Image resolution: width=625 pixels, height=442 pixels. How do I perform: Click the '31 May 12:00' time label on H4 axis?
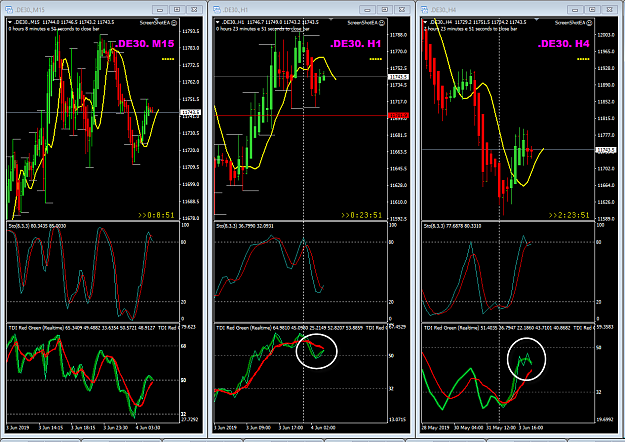[x=501, y=428]
